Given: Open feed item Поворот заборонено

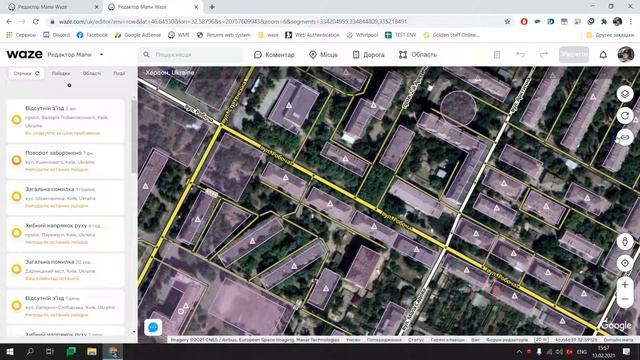Looking at the screenshot, I should tap(65, 161).
